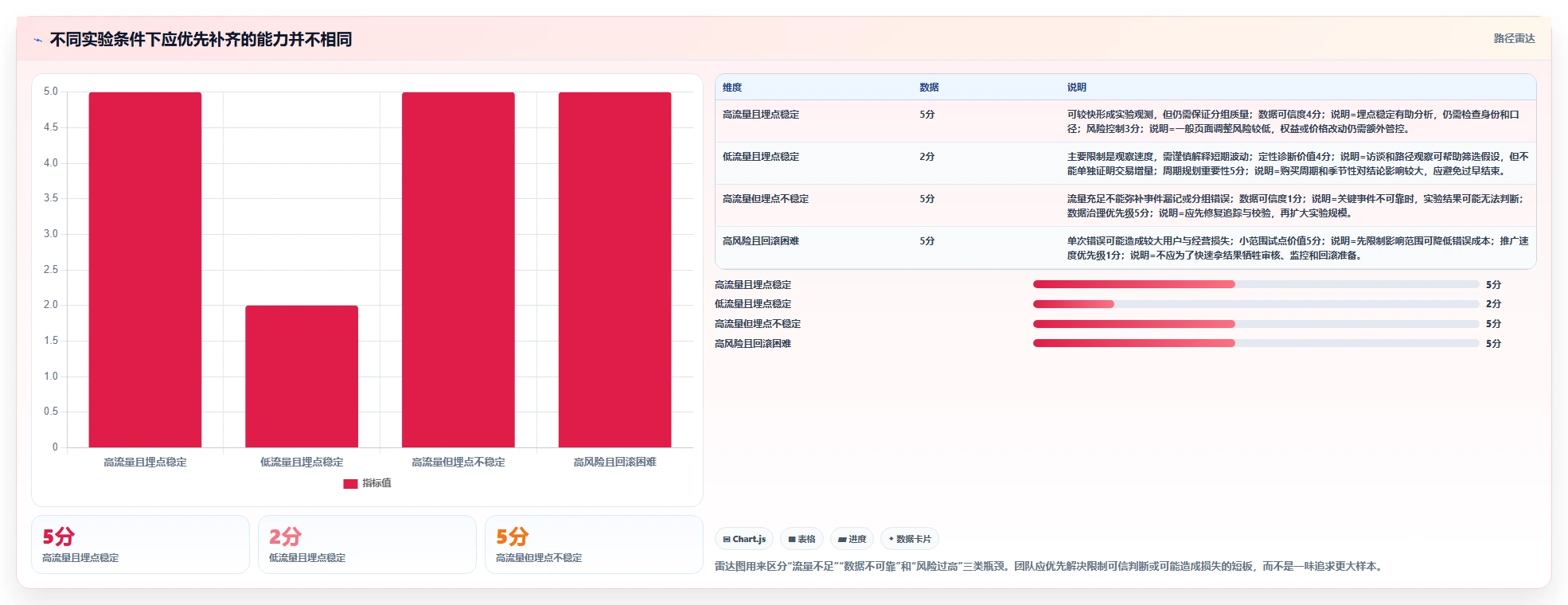Viewport: 1568px width, 605px height.
Task: Click the footer note starting 雷达图用来区分
Action: (x=1051, y=566)
